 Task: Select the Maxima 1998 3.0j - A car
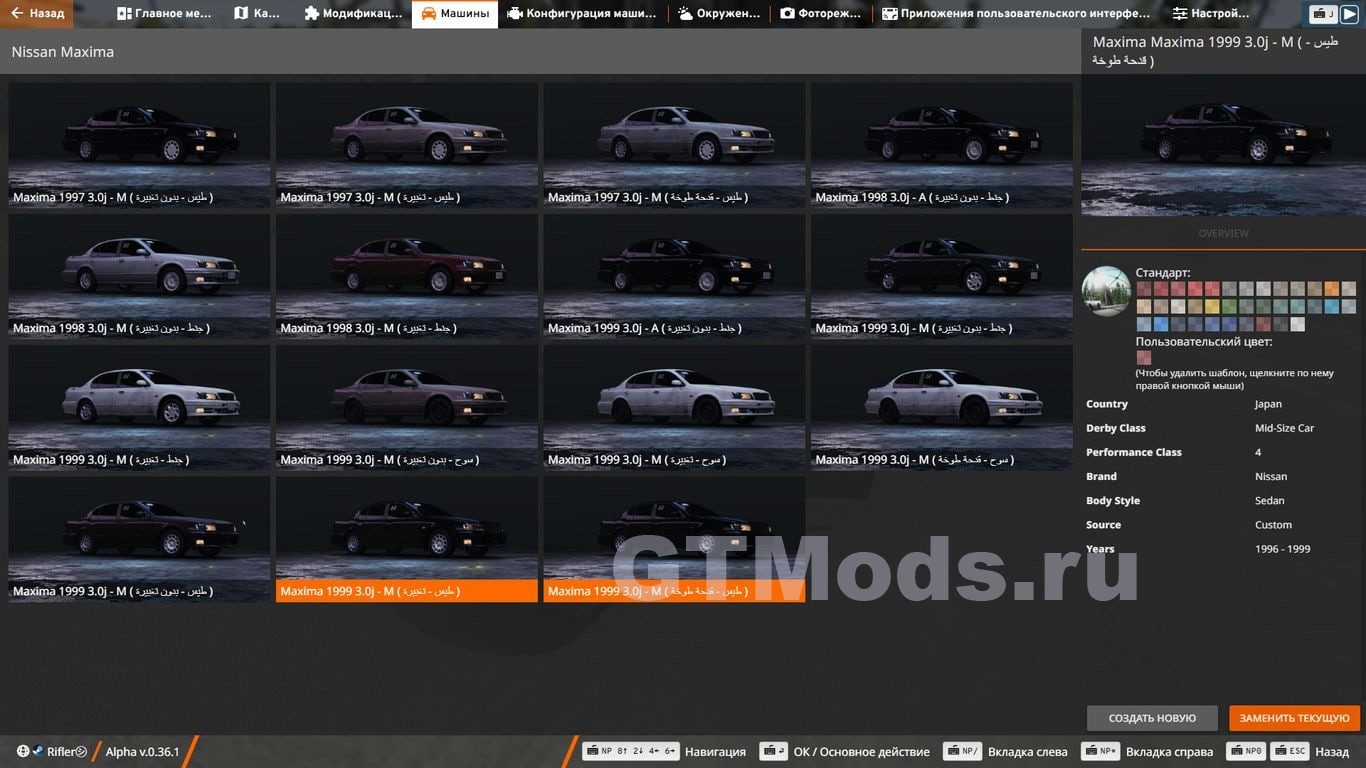click(x=942, y=145)
